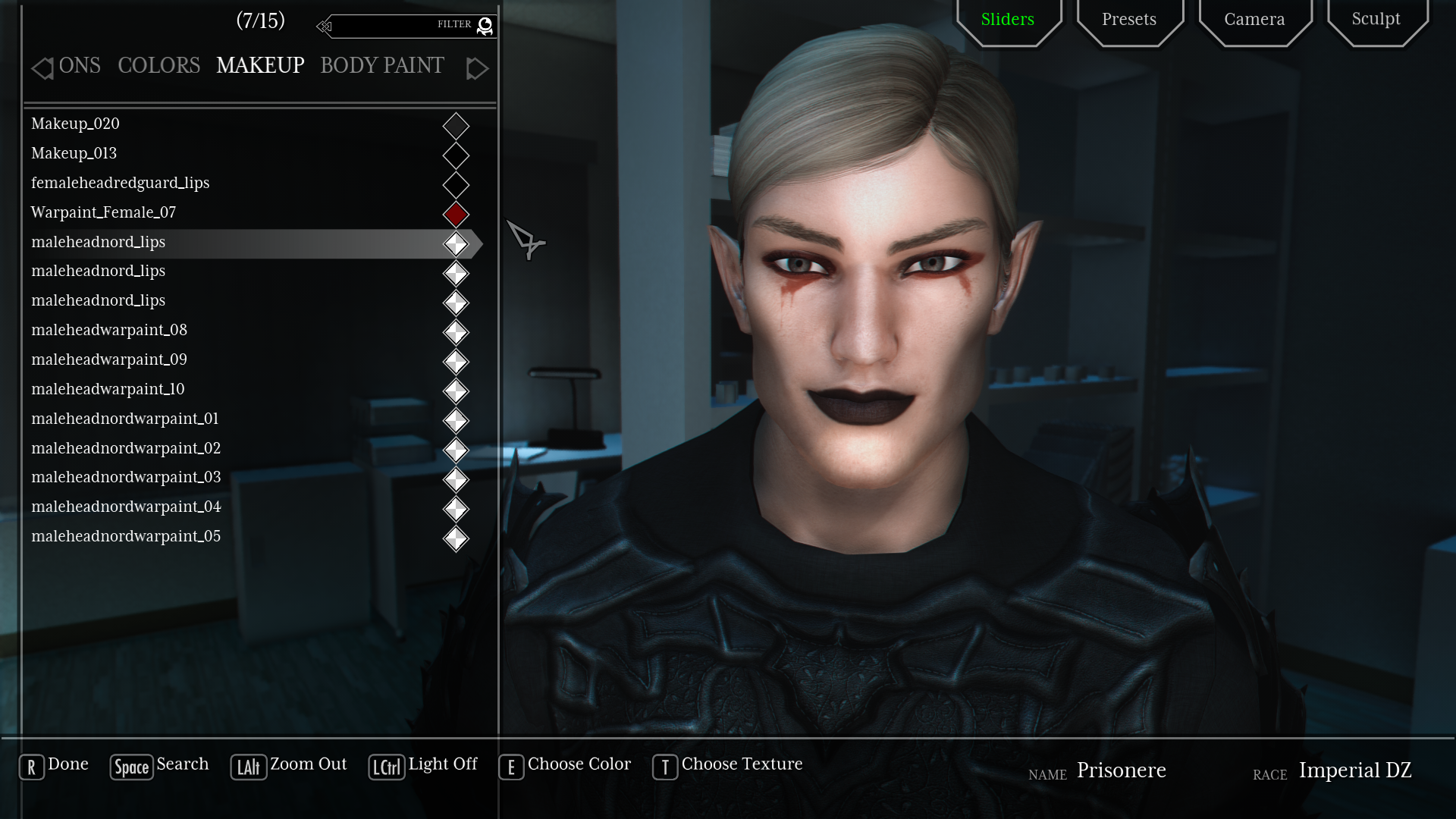
Task: Click the red diamond swatch for Warpaint_Female_07
Action: coord(456,215)
